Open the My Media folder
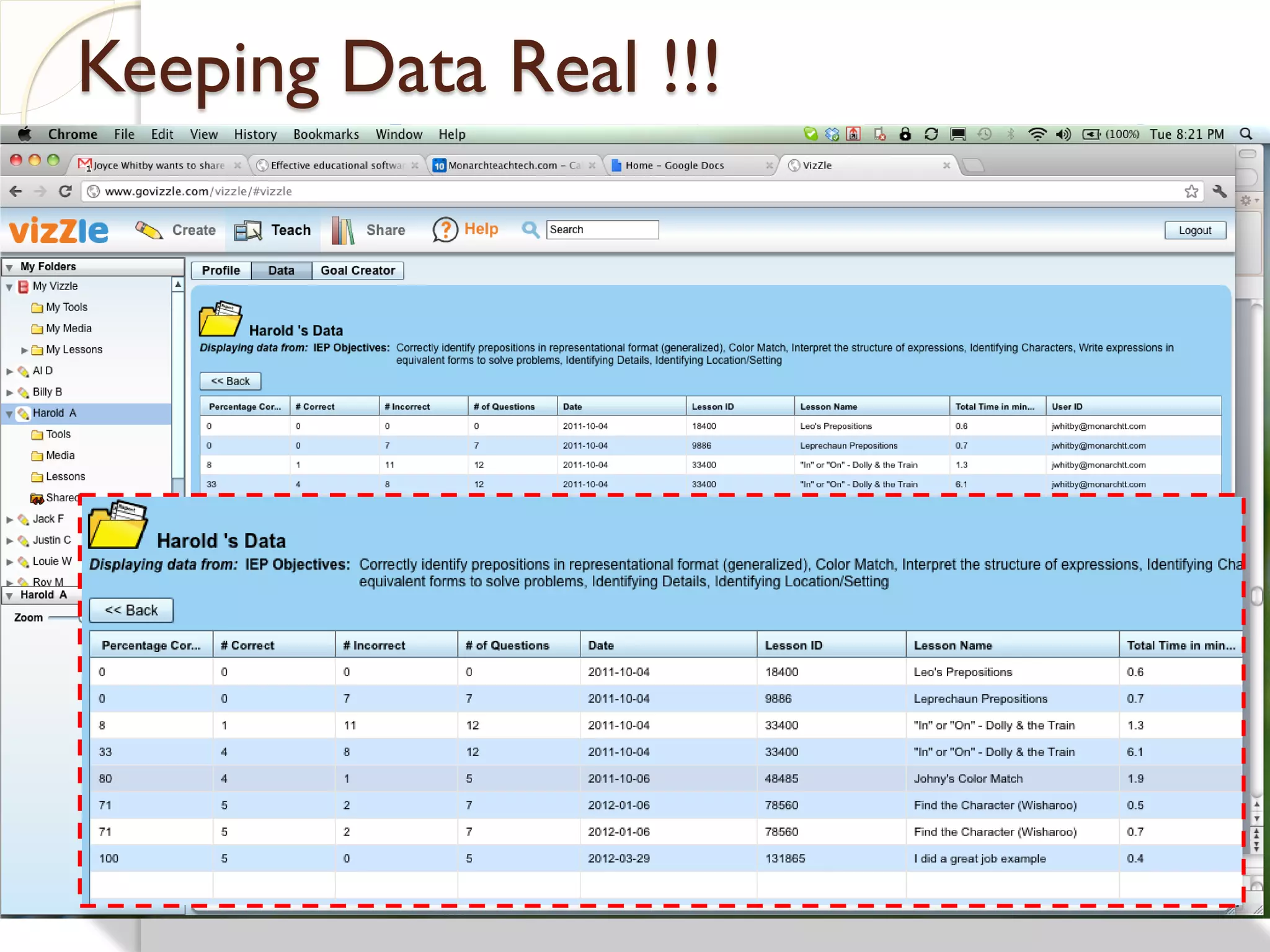Viewport: 1270px width, 952px height. (61, 328)
